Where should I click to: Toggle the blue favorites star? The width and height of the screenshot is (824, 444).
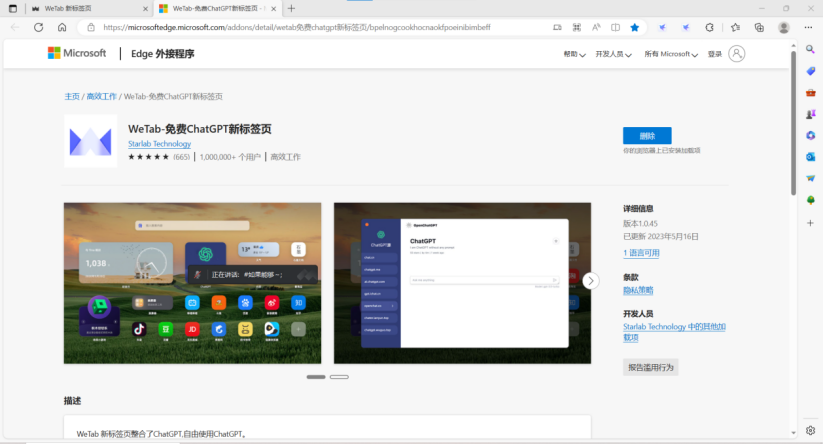[x=635, y=27]
